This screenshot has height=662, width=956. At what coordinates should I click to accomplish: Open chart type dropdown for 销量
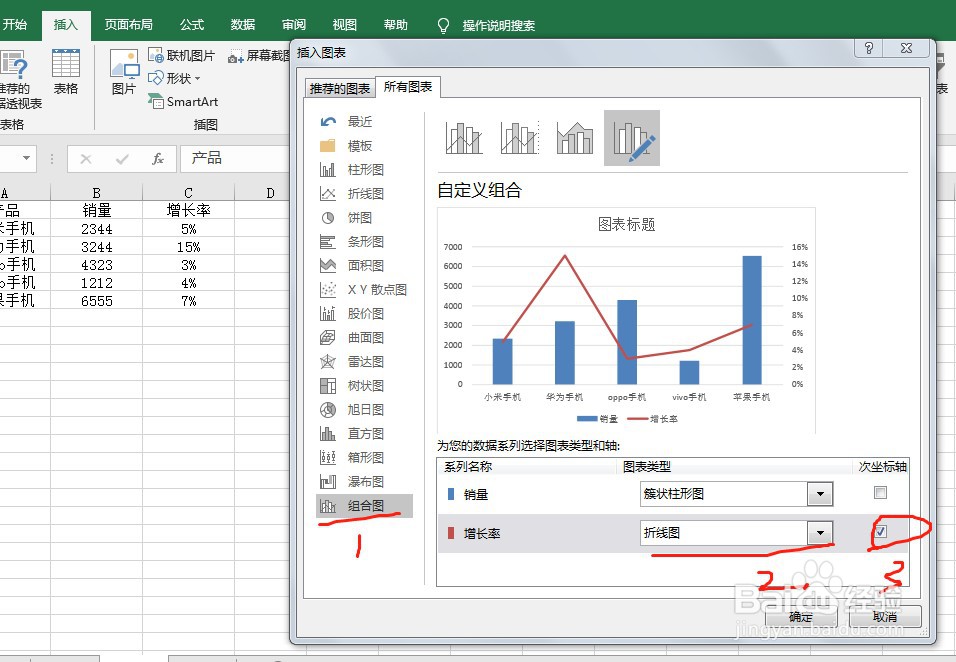click(x=820, y=494)
